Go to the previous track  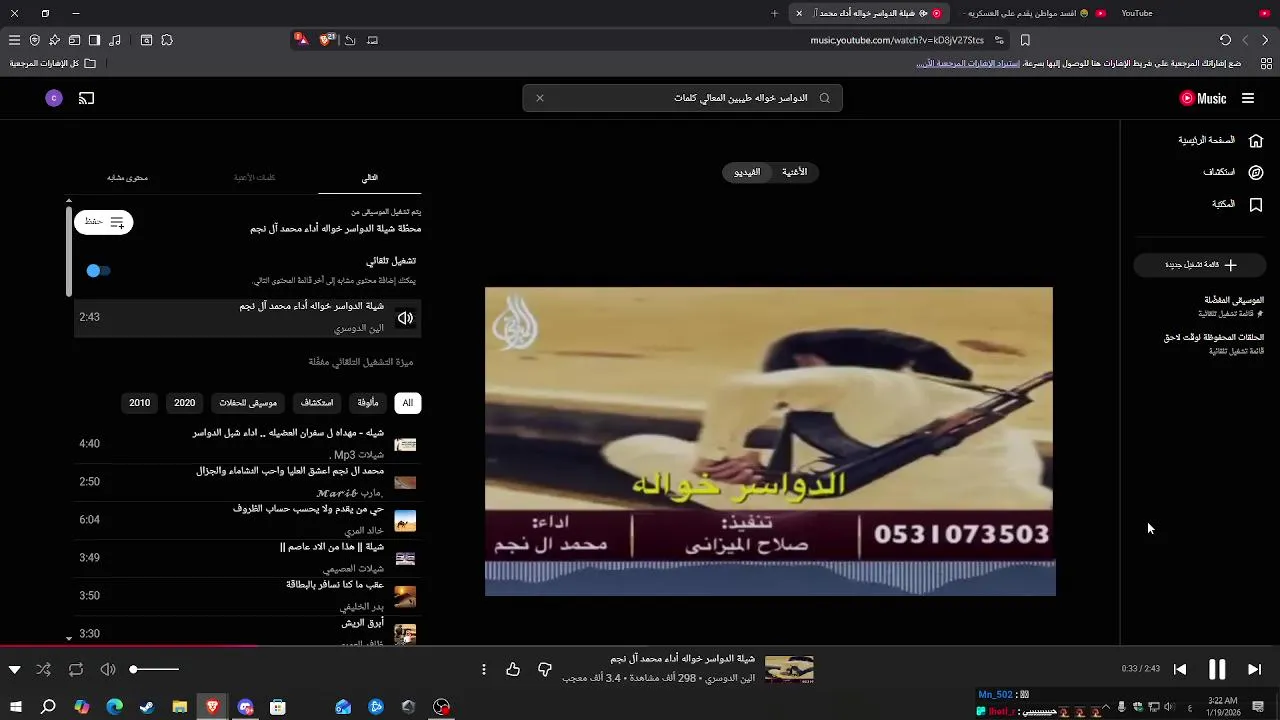tap(1180, 669)
